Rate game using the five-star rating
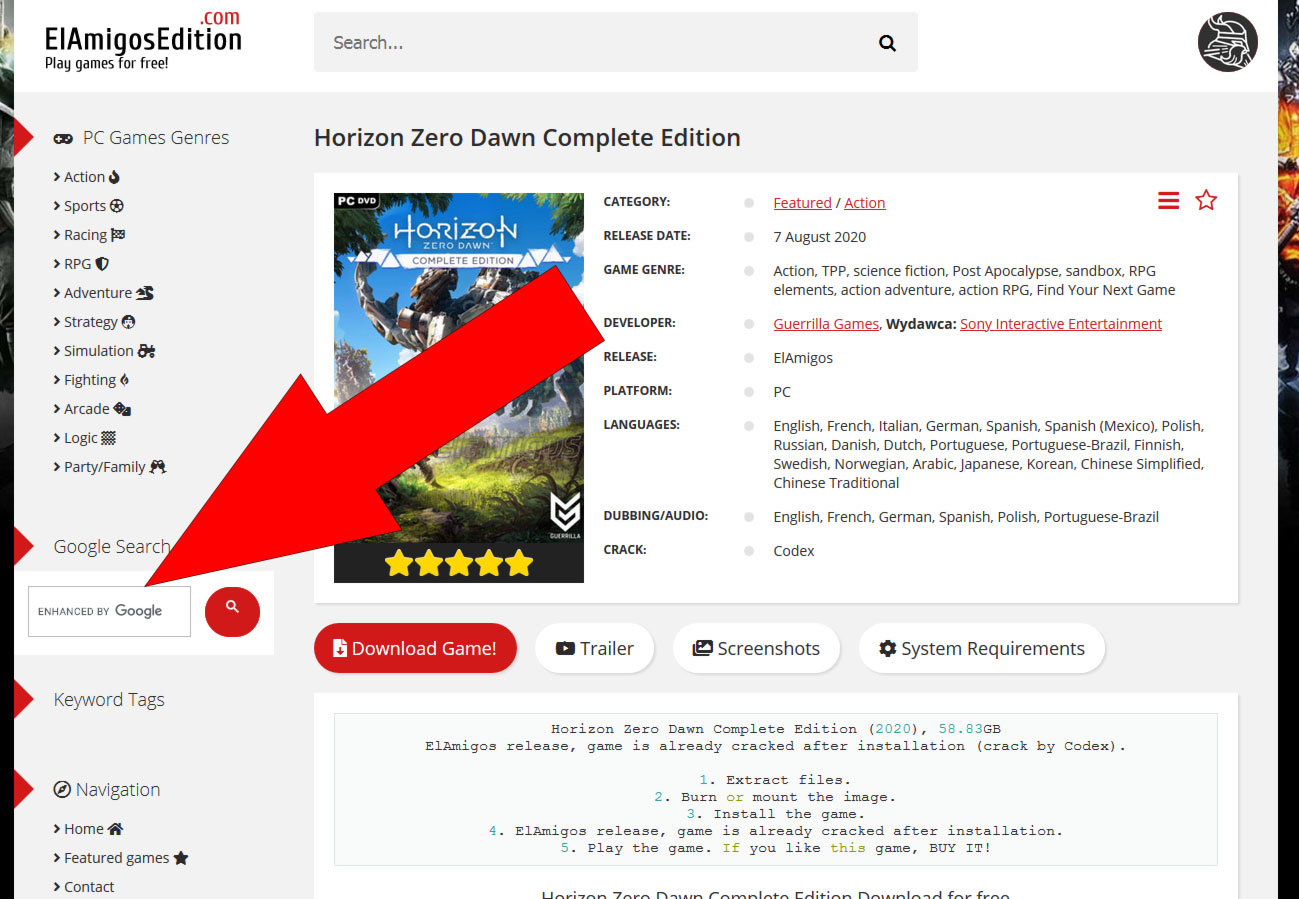Viewport: 1299px width, 899px height. click(459, 564)
